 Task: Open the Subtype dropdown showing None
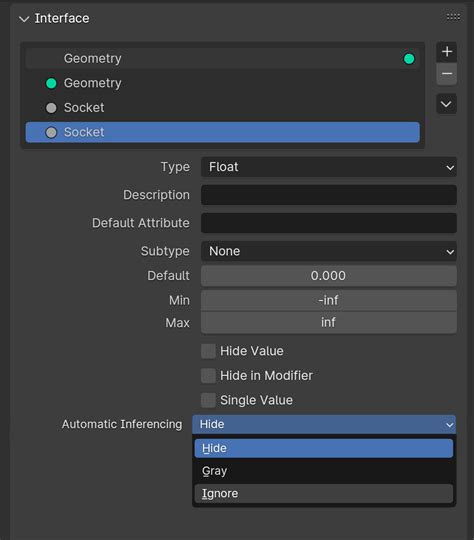click(x=329, y=251)
